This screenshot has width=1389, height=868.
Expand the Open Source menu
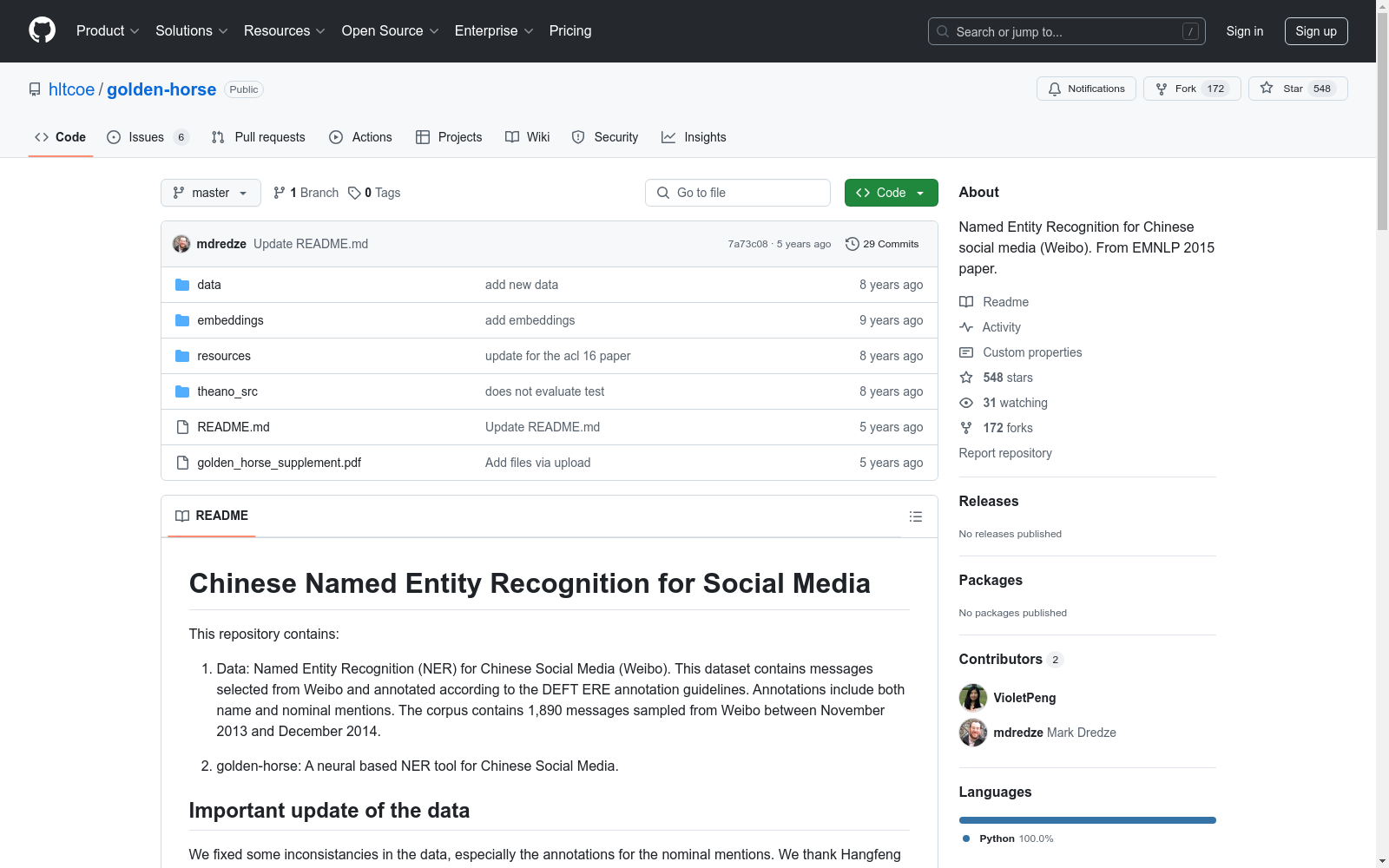pos(391,30)
